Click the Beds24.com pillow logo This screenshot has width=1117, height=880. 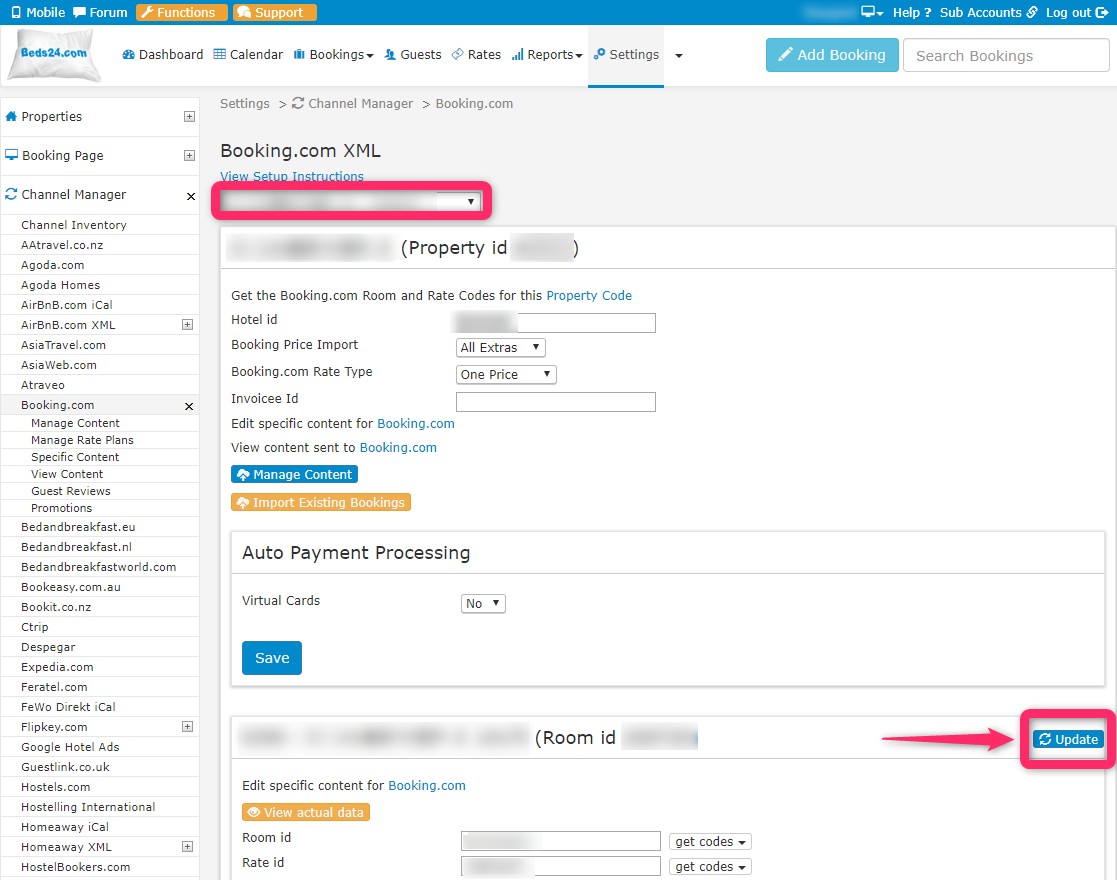coord(53,55)
